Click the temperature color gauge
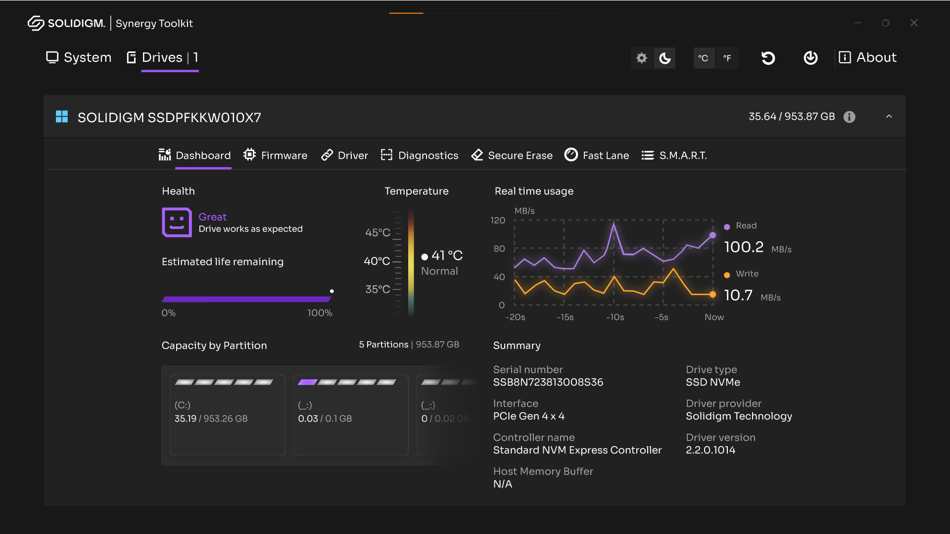This screenshot has height=534, width=950. coord(411,262)
